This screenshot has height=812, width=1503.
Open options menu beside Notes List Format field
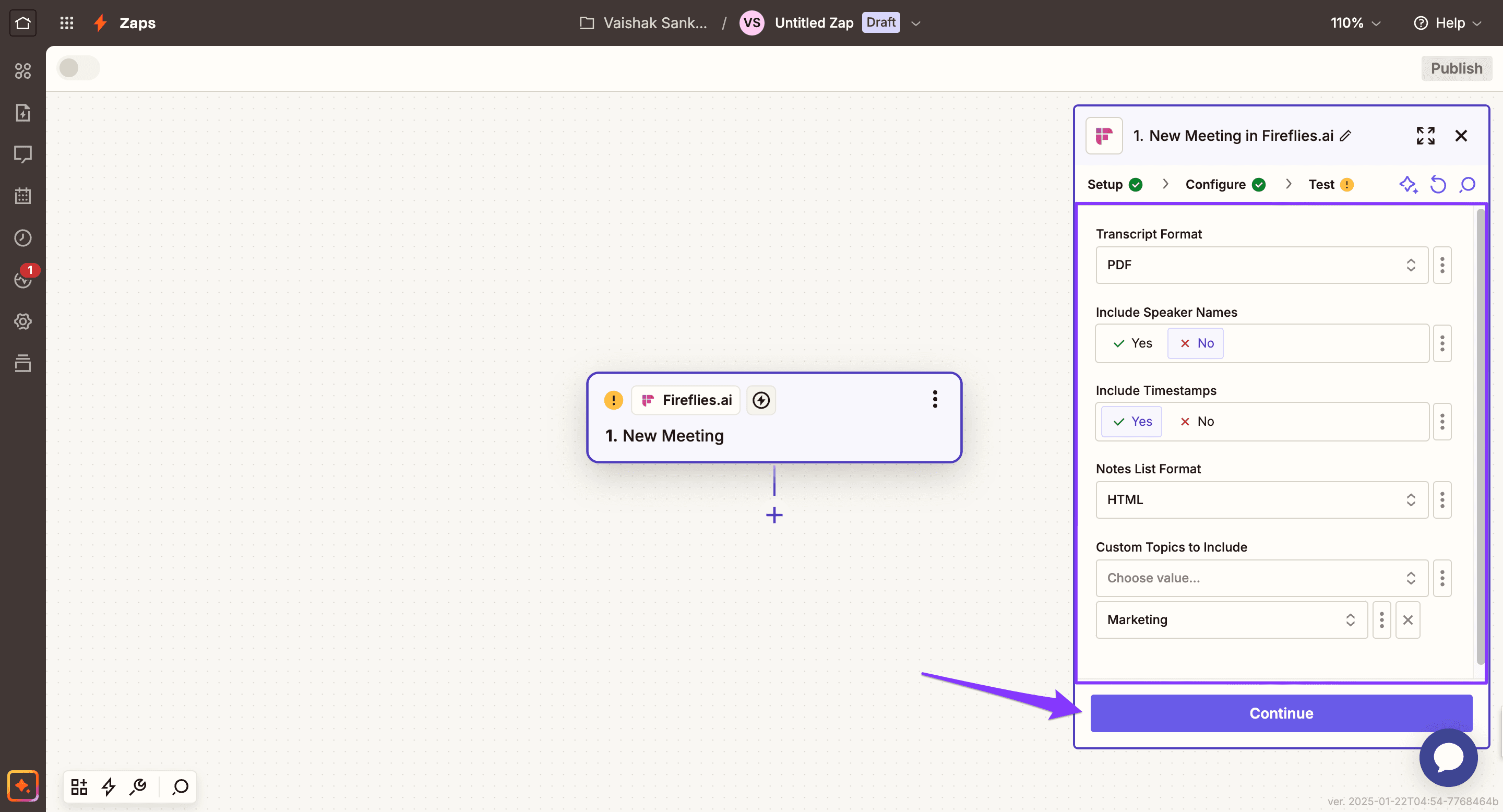1442,500
